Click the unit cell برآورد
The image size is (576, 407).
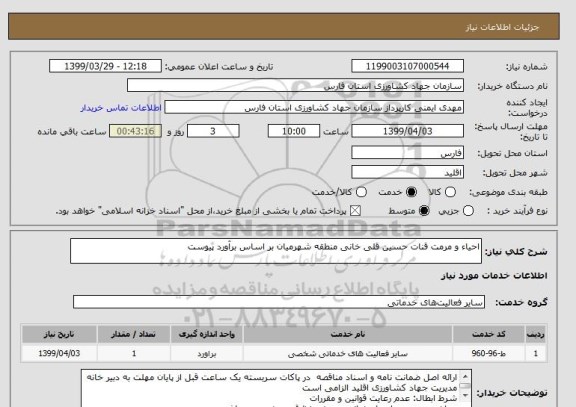(x=206, y=354)
